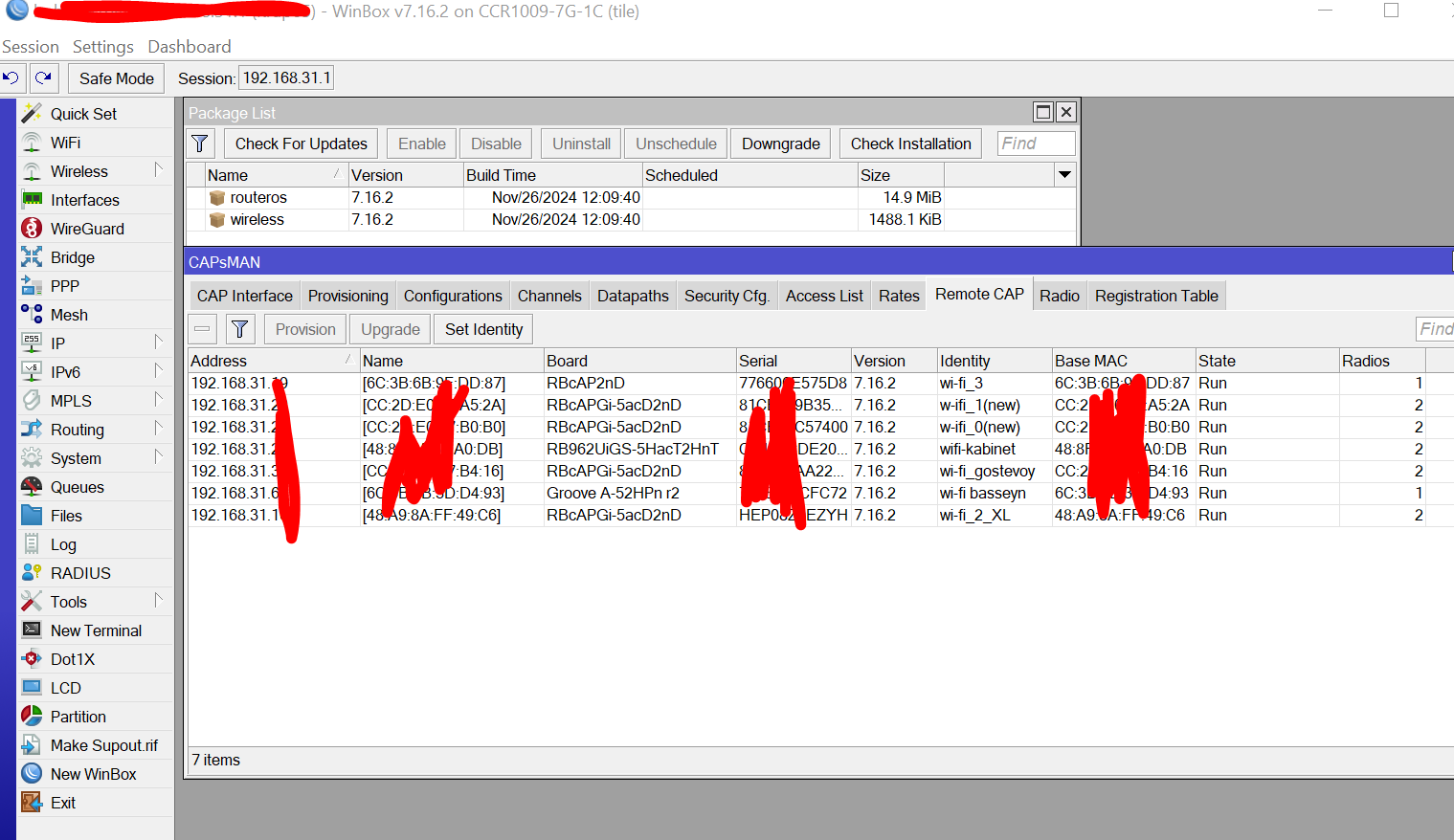Open Dot1X from the sidebar
The height and width of the screenshot is (840, 1454).
pos(73,659)
